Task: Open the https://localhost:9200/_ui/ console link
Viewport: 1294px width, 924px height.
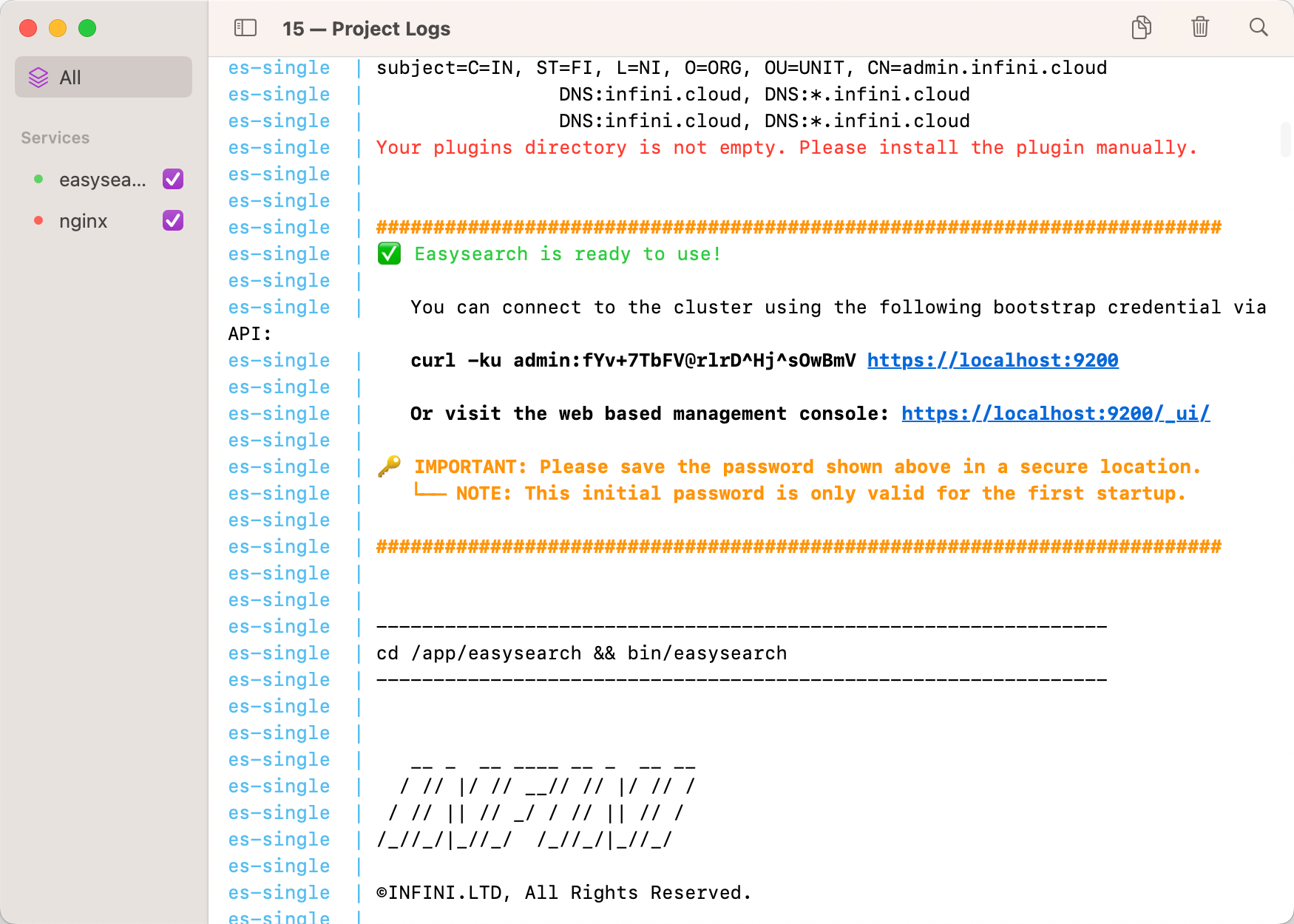Action: 1056,413
